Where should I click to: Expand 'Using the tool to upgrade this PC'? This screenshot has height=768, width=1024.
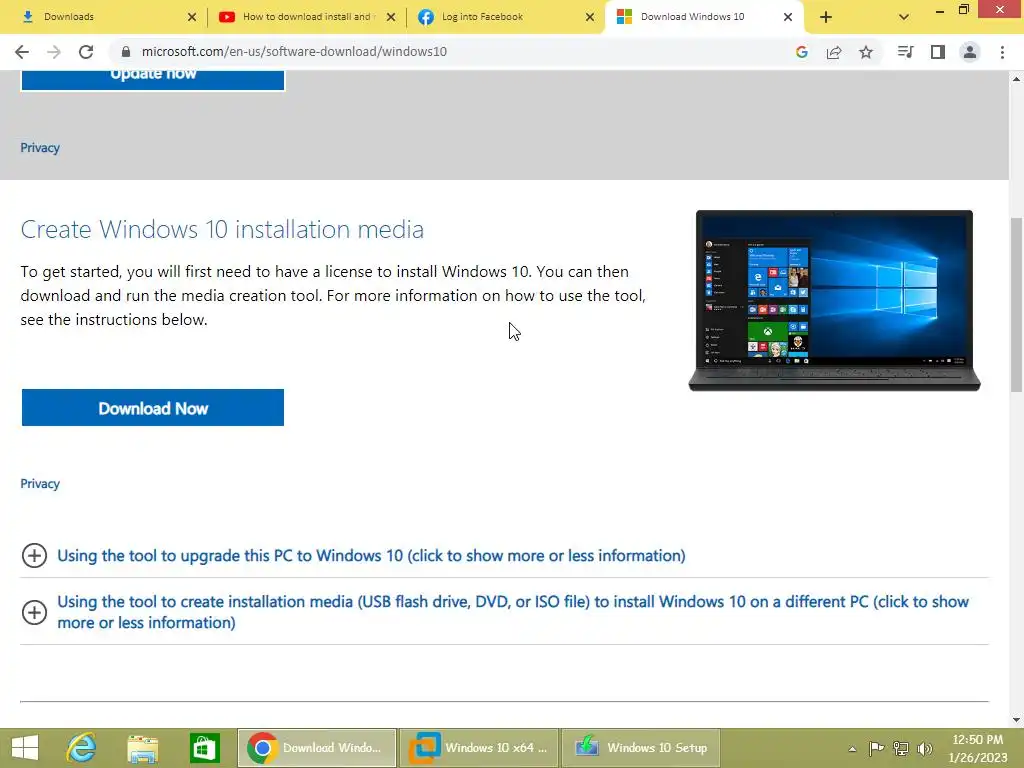pyautogui.click(x=371, y=556)
